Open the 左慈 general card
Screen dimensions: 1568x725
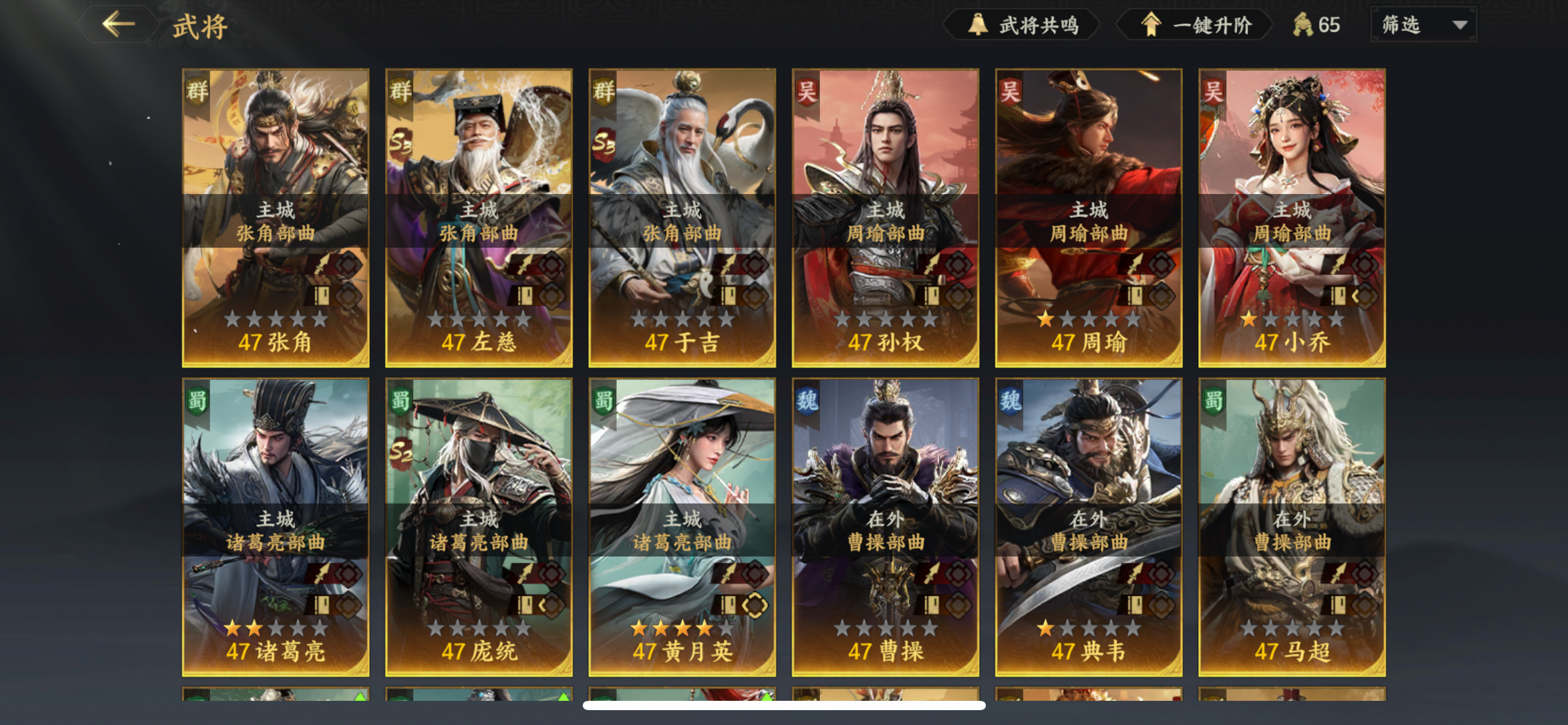click(479, 217)
